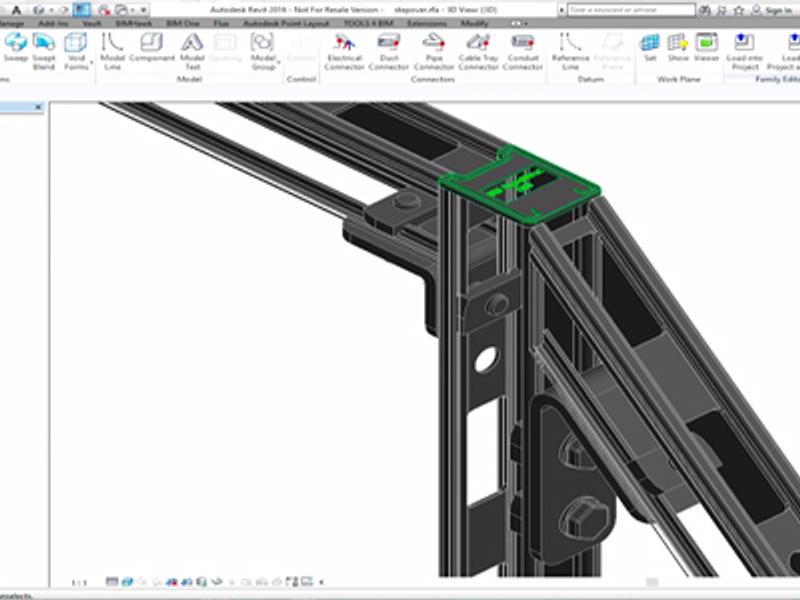Screen dimensions: 800x600
Task: Open the Add-Ins ribbon tab
Action: (54, 22)
